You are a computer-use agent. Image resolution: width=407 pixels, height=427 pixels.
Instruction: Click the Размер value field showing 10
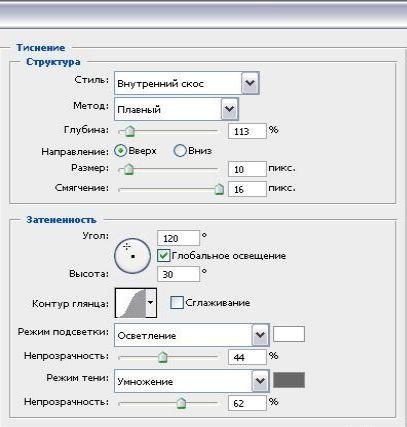247,169
